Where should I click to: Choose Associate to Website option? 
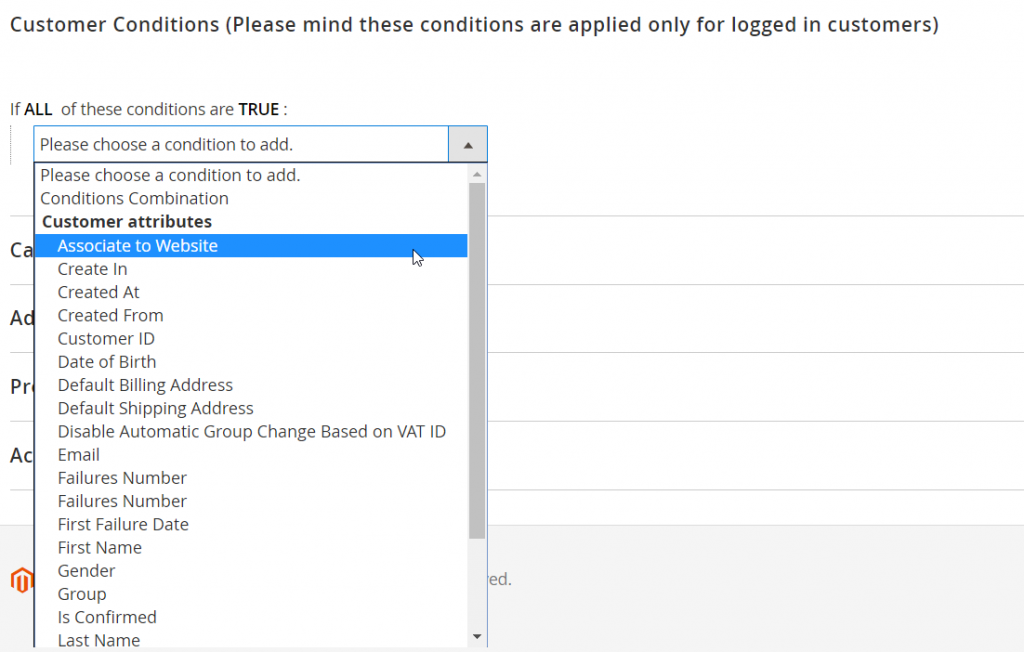point(137,245)
